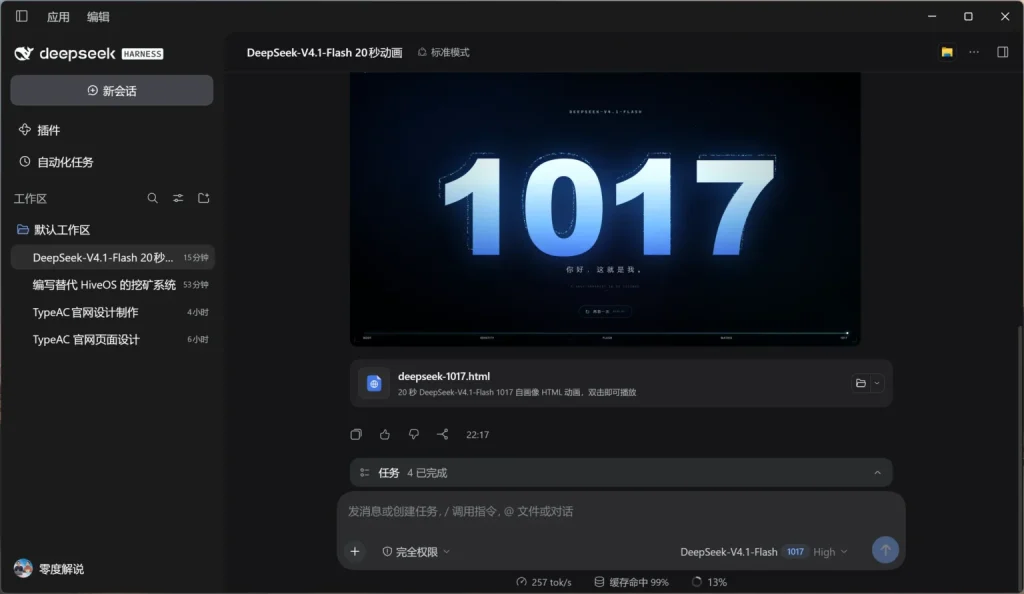The height and width of the screenshot is (594, 1024).
Task: Toggle the left sidebar panel icon
Action: coord(22,16)
